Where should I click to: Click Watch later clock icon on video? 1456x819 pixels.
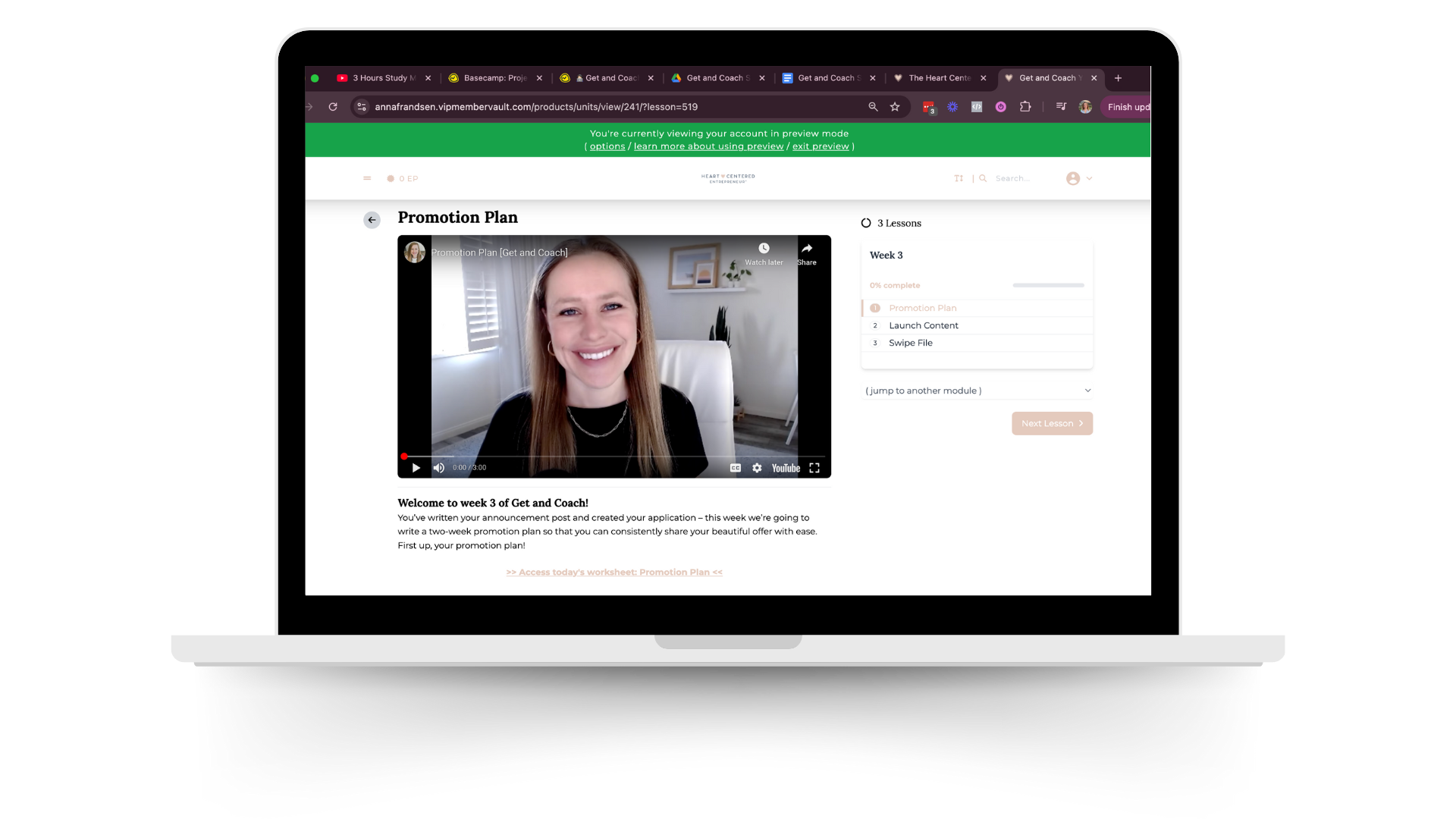coord(764,249)
